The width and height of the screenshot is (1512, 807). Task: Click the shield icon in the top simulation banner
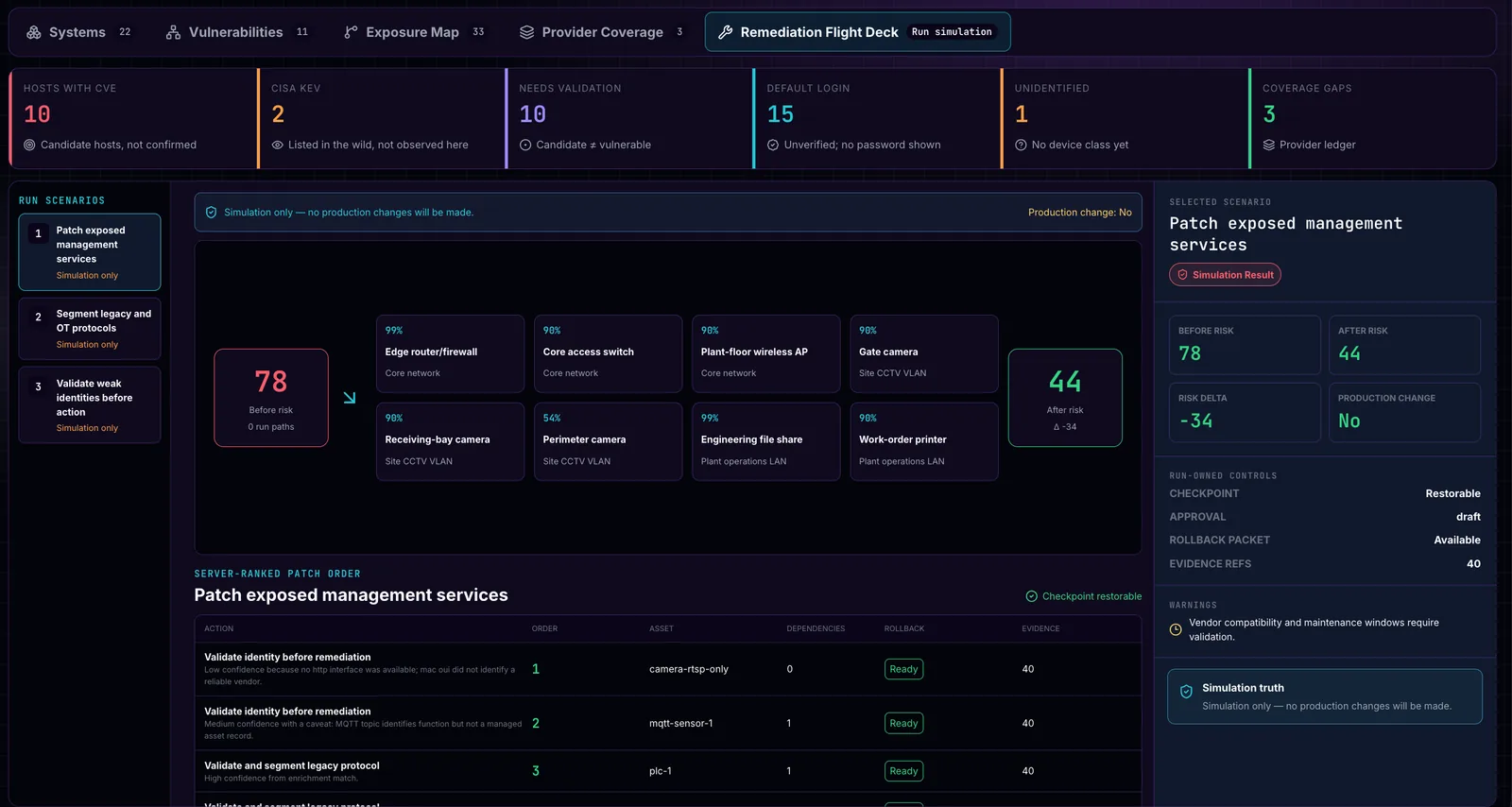pos(212,213)
